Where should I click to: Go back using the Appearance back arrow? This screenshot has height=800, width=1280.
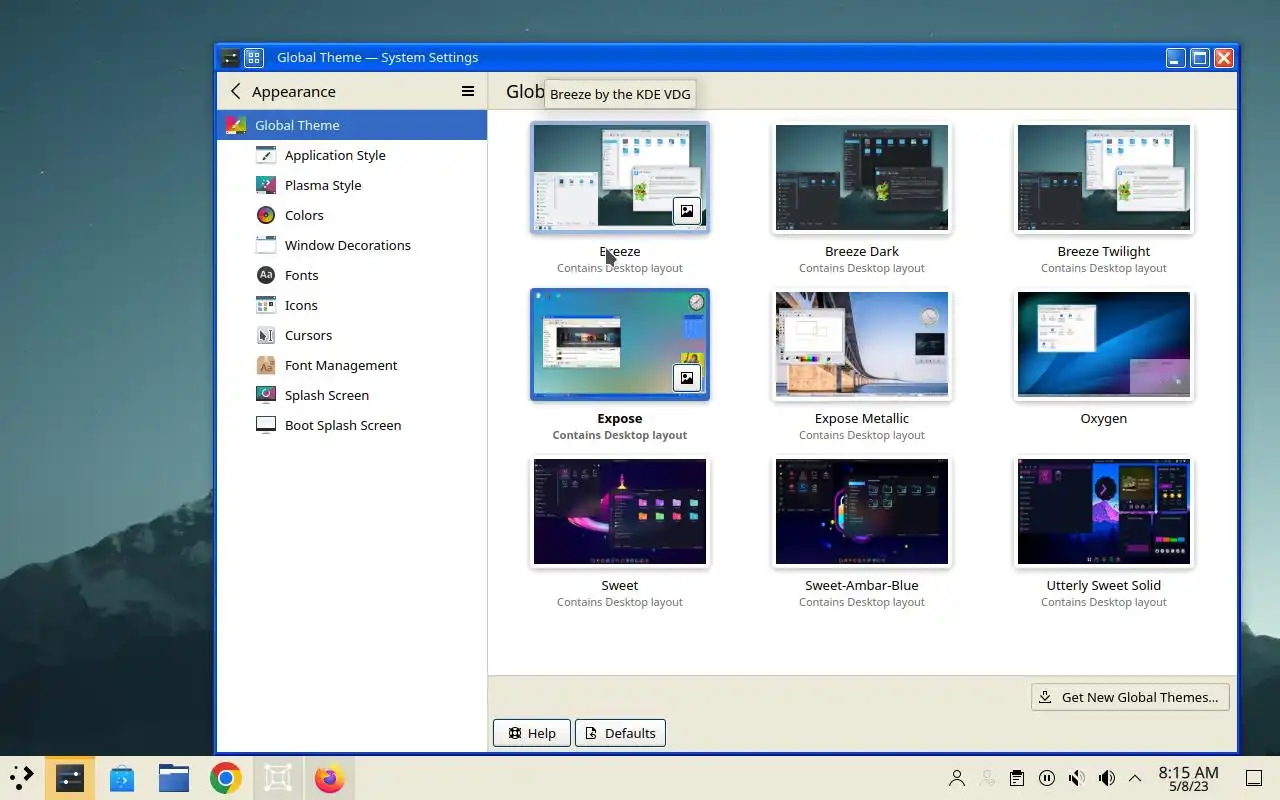235,91
